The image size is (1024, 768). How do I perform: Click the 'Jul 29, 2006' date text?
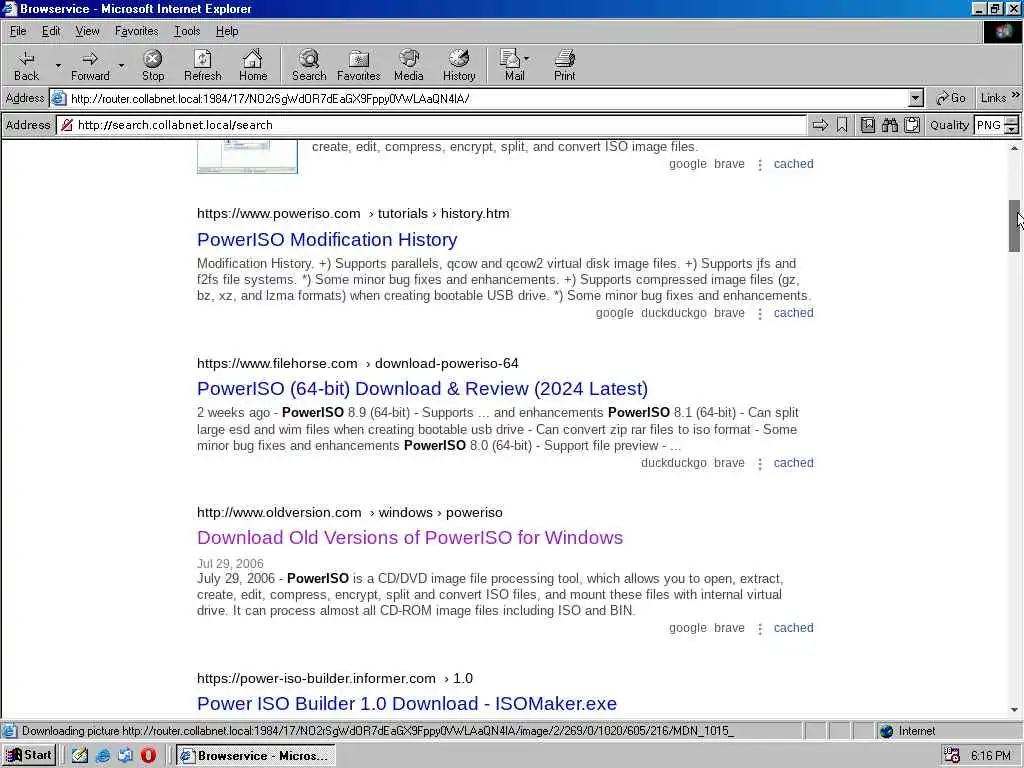(x=231, y=563)
